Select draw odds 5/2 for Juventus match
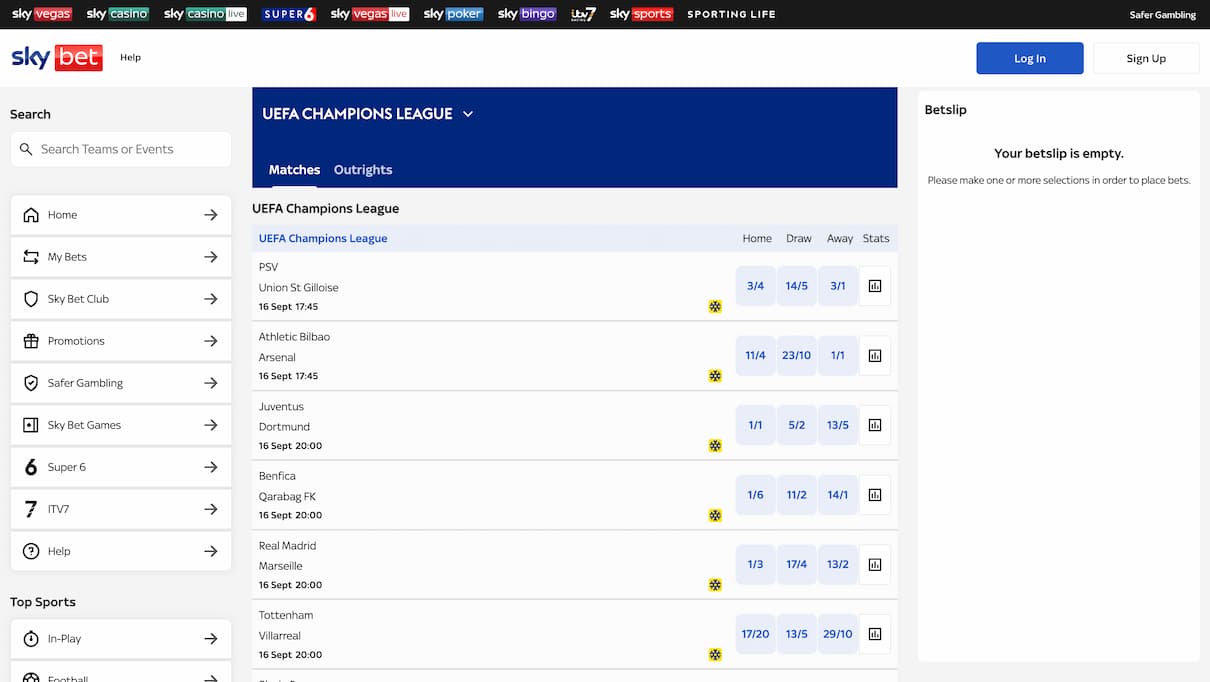This screenshot has width=1210, height=682. tap(796, 425)
